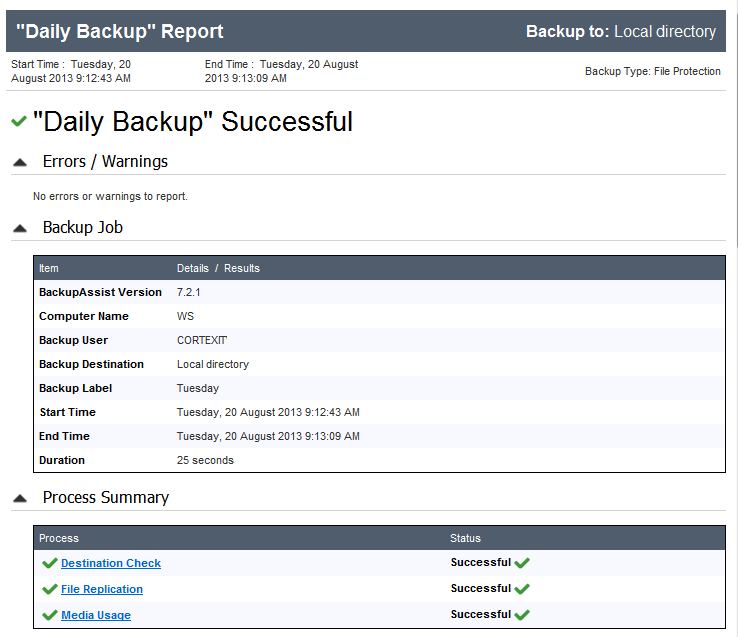The image size is (738, 637).
Task: Click the Successful status text for Destination Check
Action: (x=481, y=563)
